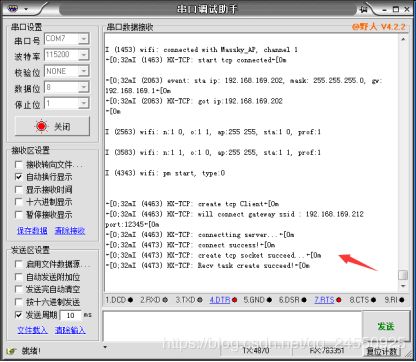
Task: Enable 十六进制显示 checkbox
Action: point(19,202)
